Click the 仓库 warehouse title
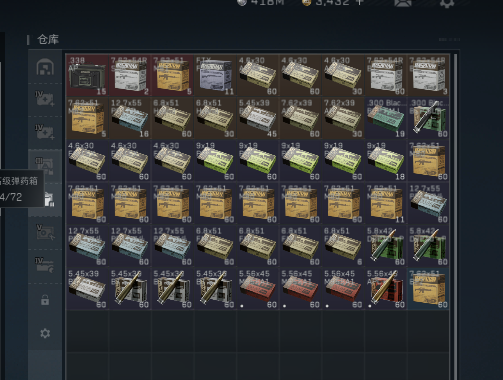 48,39
